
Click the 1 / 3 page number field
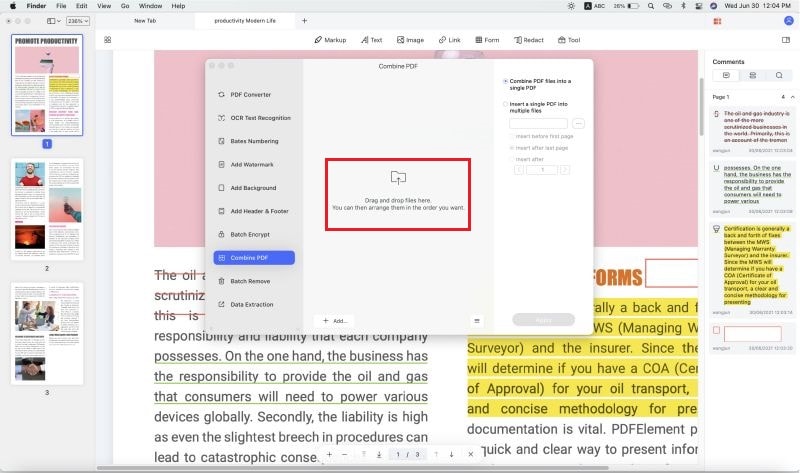(408, 454)
